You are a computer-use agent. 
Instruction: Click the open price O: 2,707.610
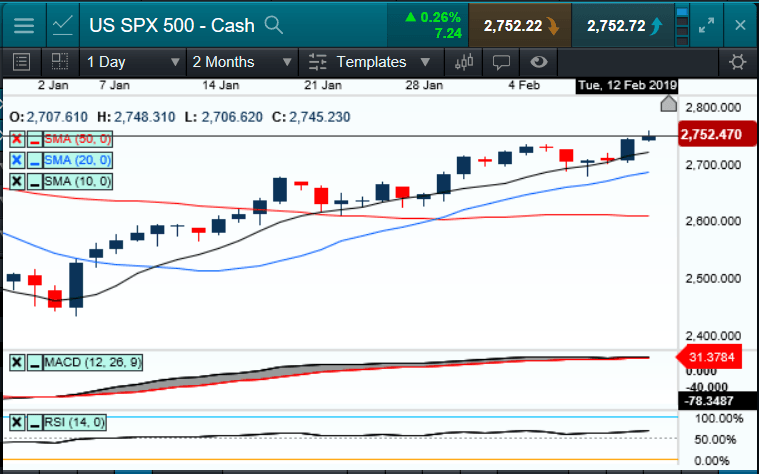(48, 117)
